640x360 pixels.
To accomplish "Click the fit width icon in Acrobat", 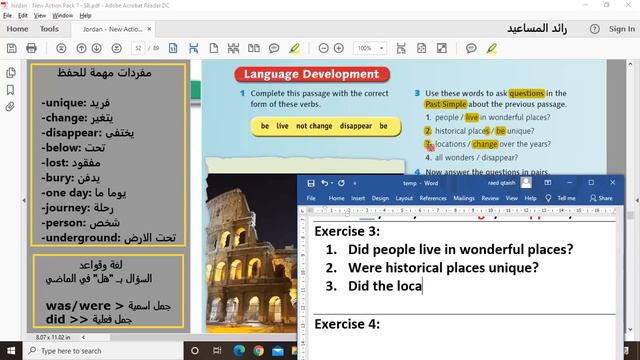I will 193,48.
